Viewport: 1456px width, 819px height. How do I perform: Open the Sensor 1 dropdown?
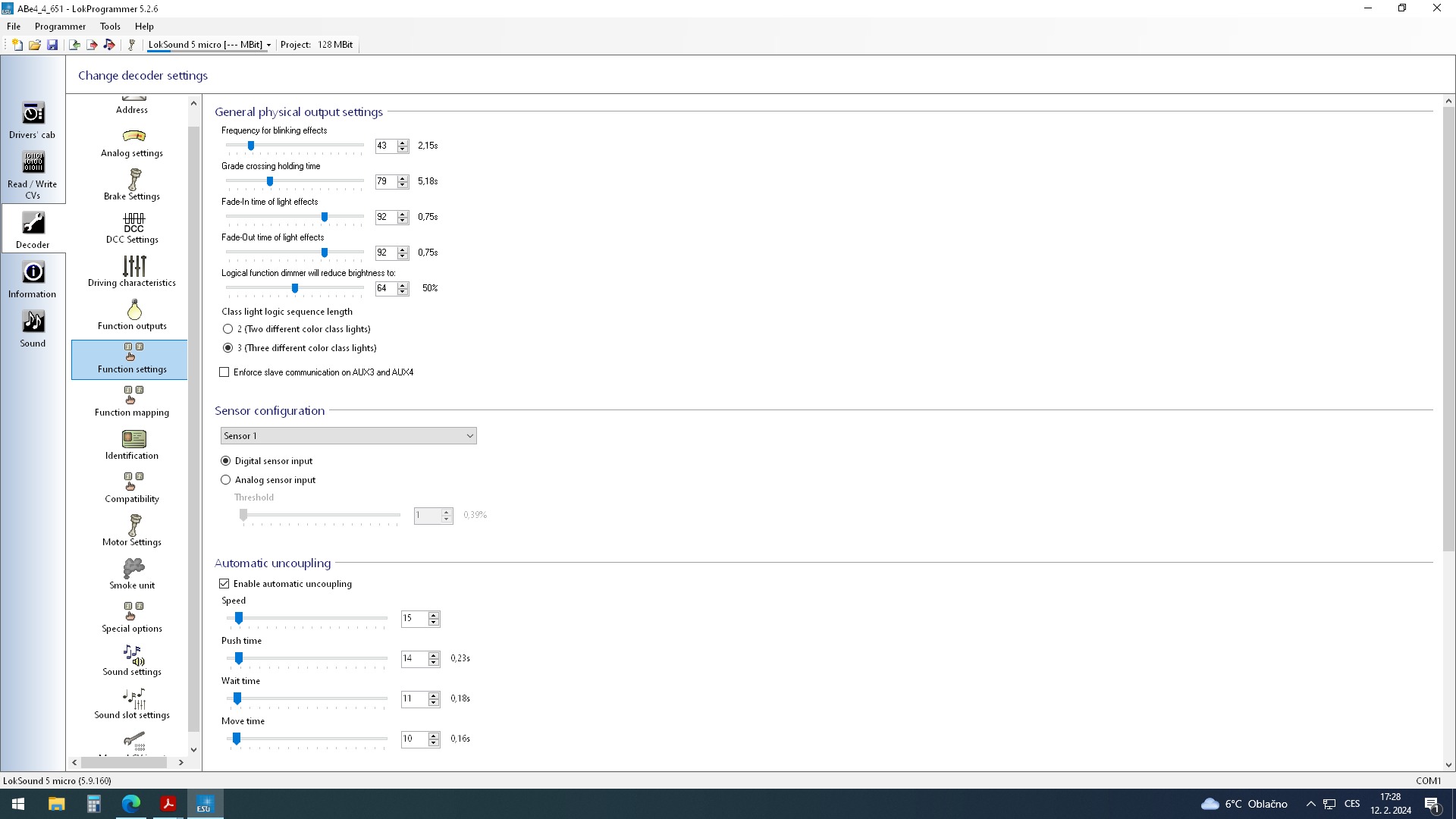pos(348,436)
